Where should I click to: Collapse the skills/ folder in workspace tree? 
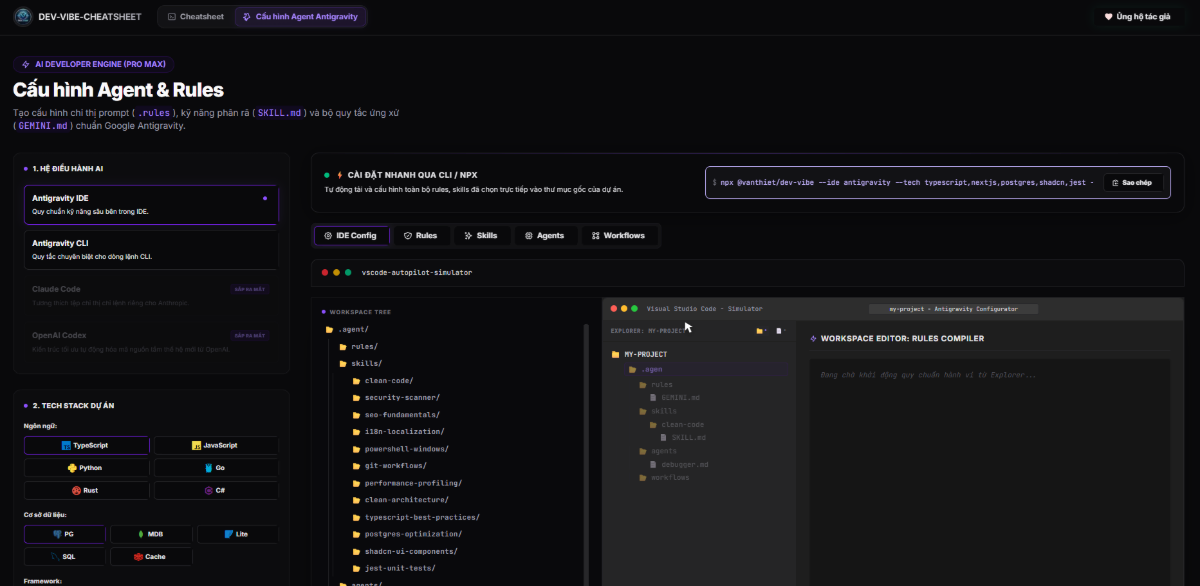(x=361, y=363)
